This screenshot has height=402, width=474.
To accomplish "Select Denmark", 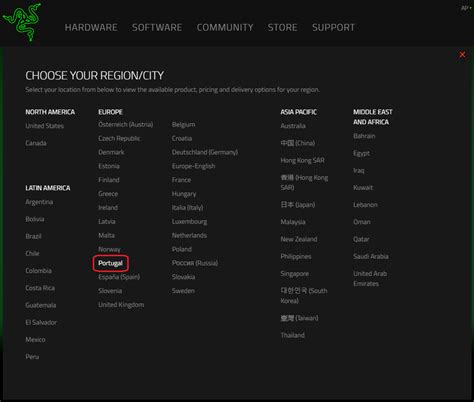I will tap(111, 152).
